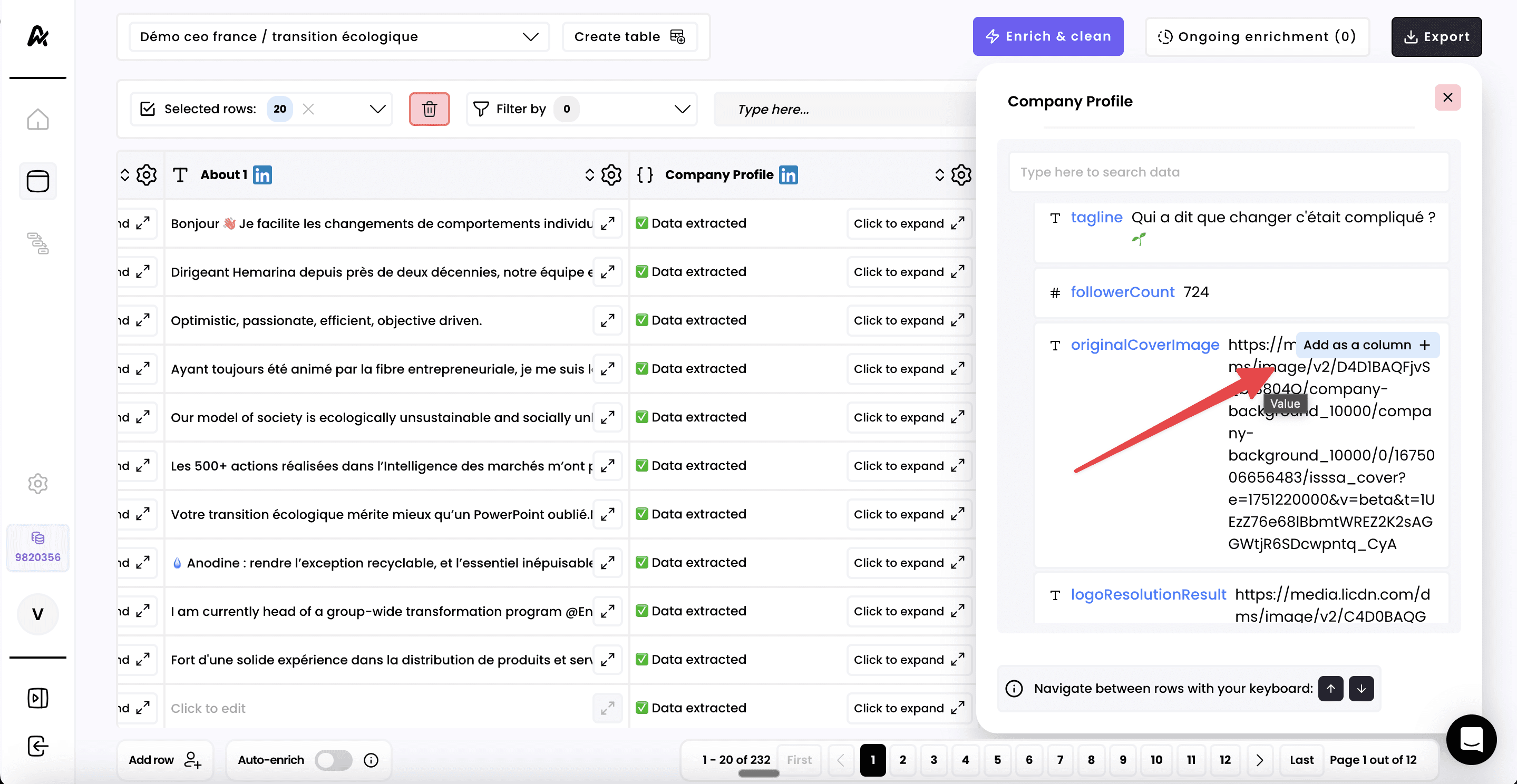
Task: Click the logout icon at sidebar bottom
Action: coord(38,746)
